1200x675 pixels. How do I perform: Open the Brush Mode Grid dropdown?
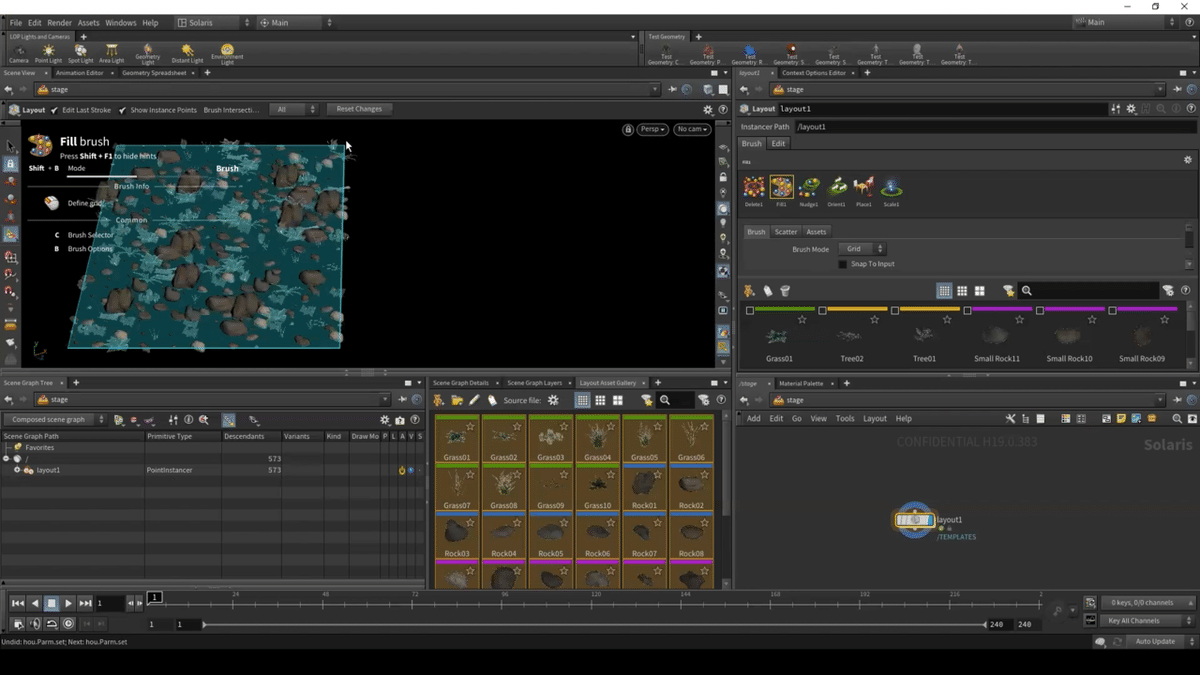(862, 249)
